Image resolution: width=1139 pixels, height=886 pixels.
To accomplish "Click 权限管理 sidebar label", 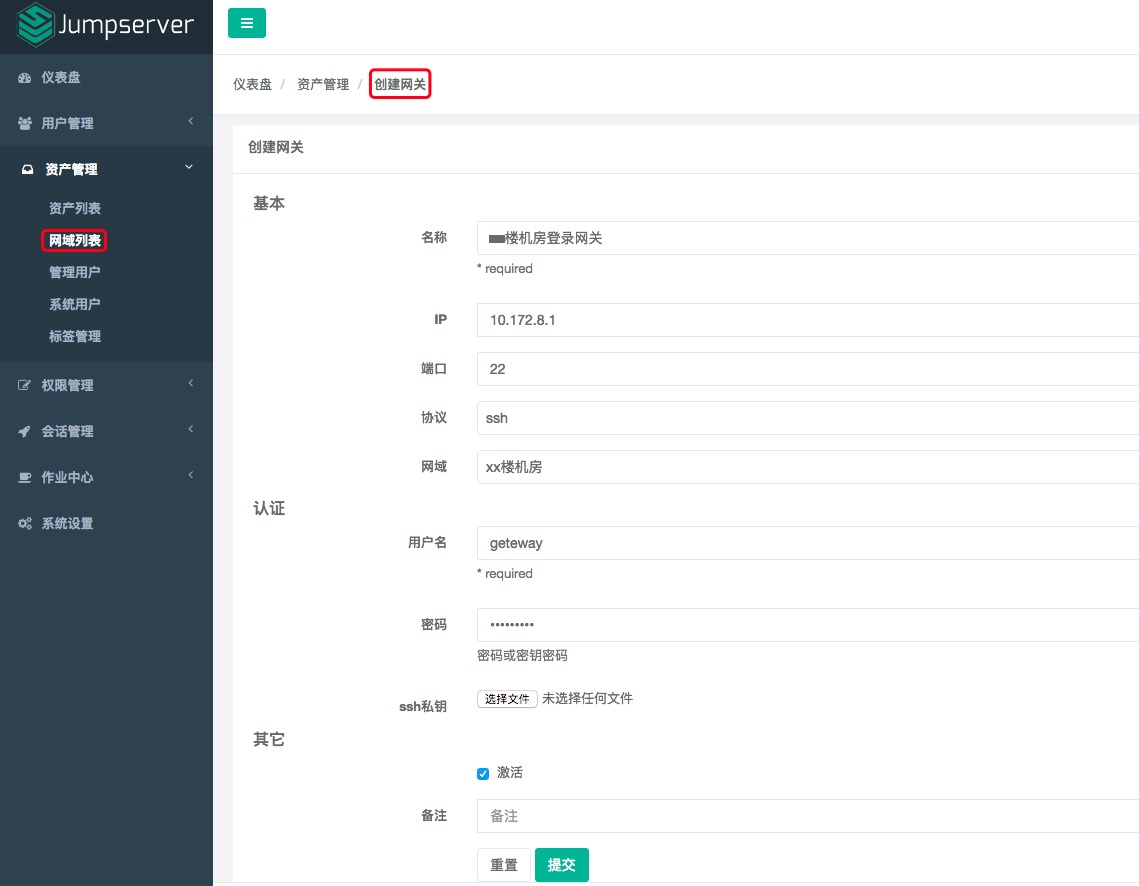I will point(68,385).
